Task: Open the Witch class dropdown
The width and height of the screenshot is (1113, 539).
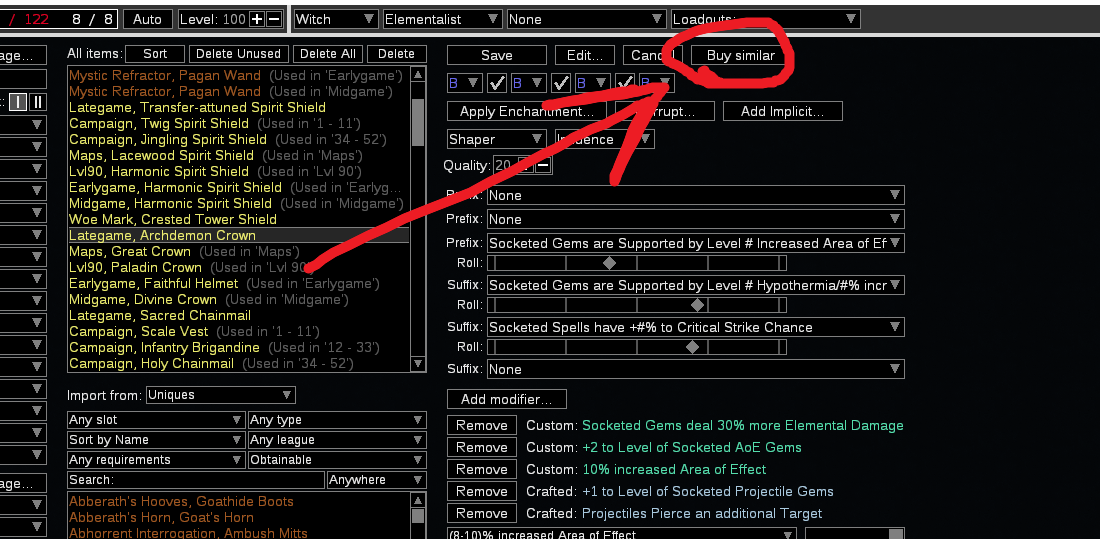Action: [x=335, y=19]
